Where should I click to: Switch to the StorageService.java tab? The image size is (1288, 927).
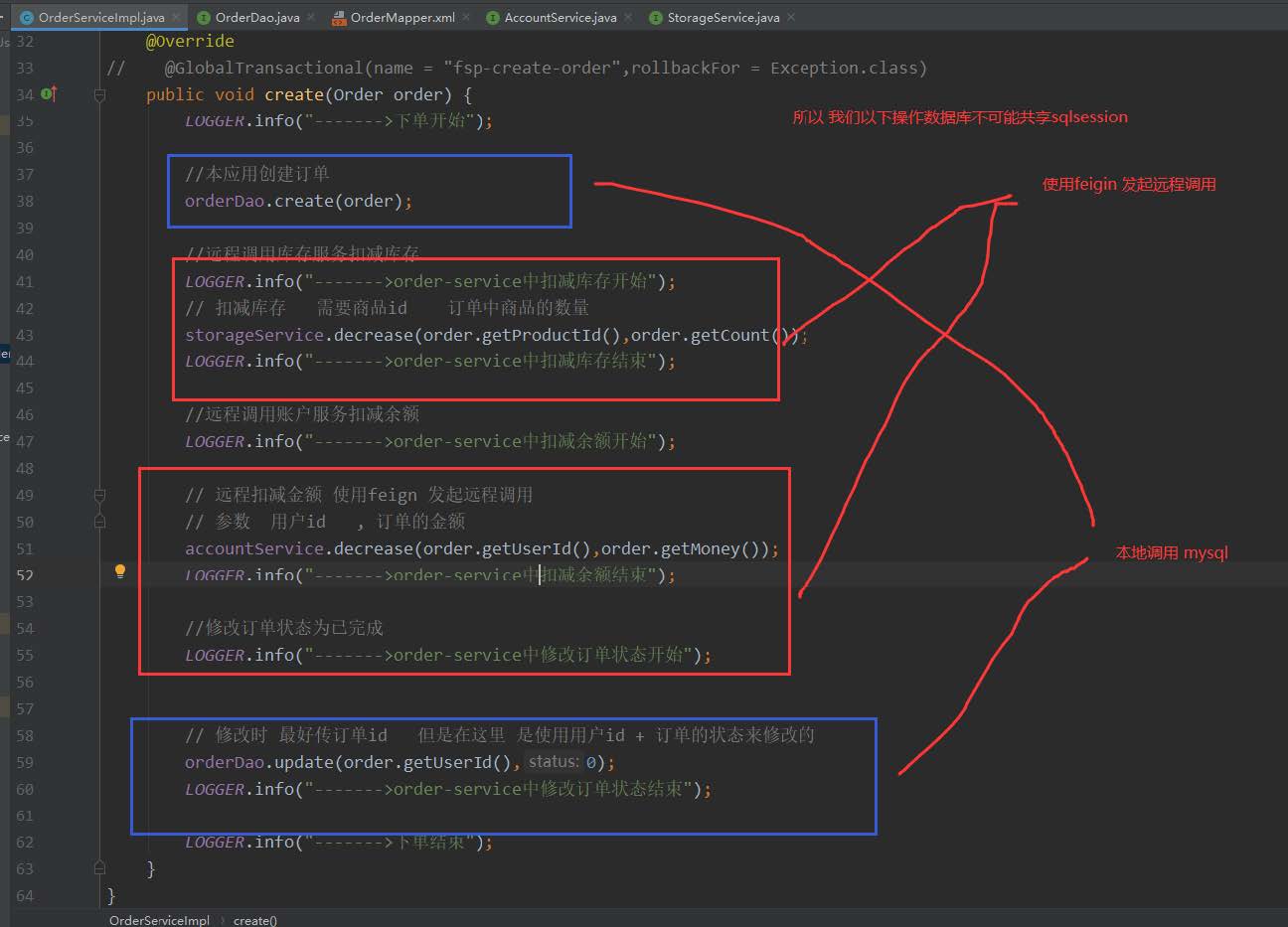click(x=724, y=17)
